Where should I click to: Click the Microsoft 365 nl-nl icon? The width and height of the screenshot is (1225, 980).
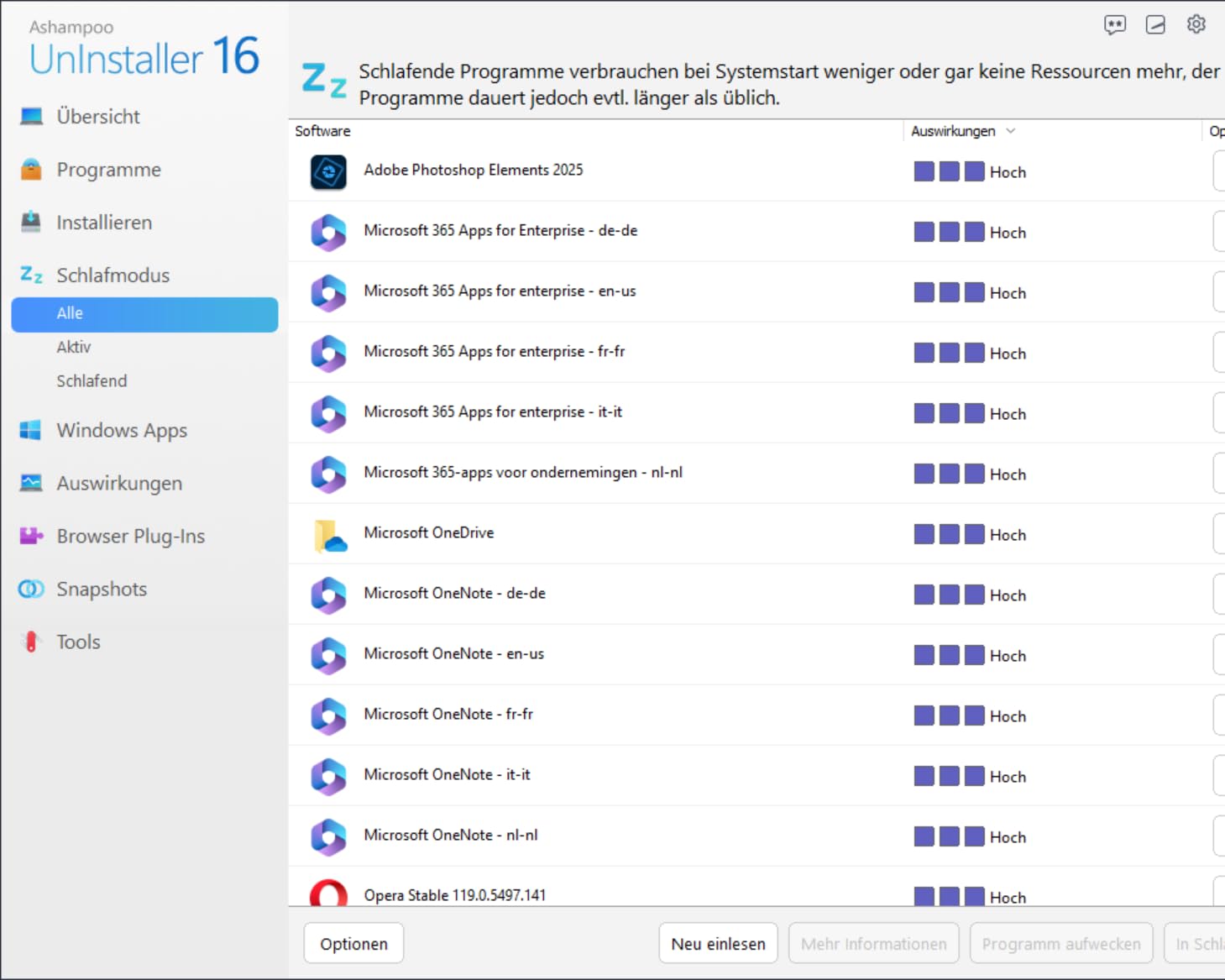pyautogui.click(x=328, y=474)
